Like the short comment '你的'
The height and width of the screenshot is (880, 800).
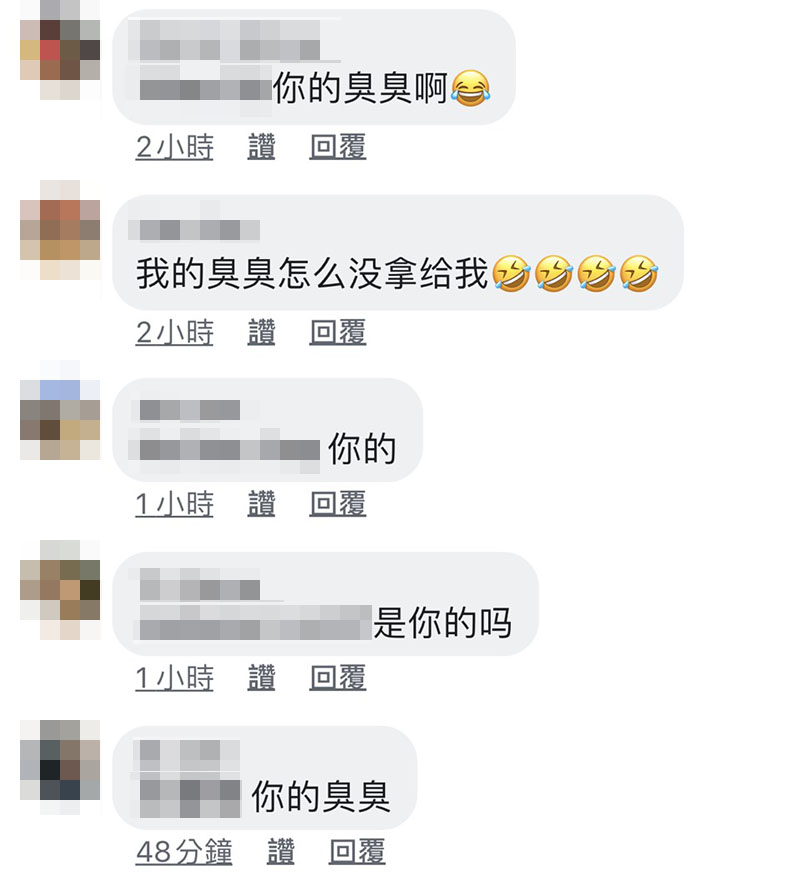click(261, 503)
